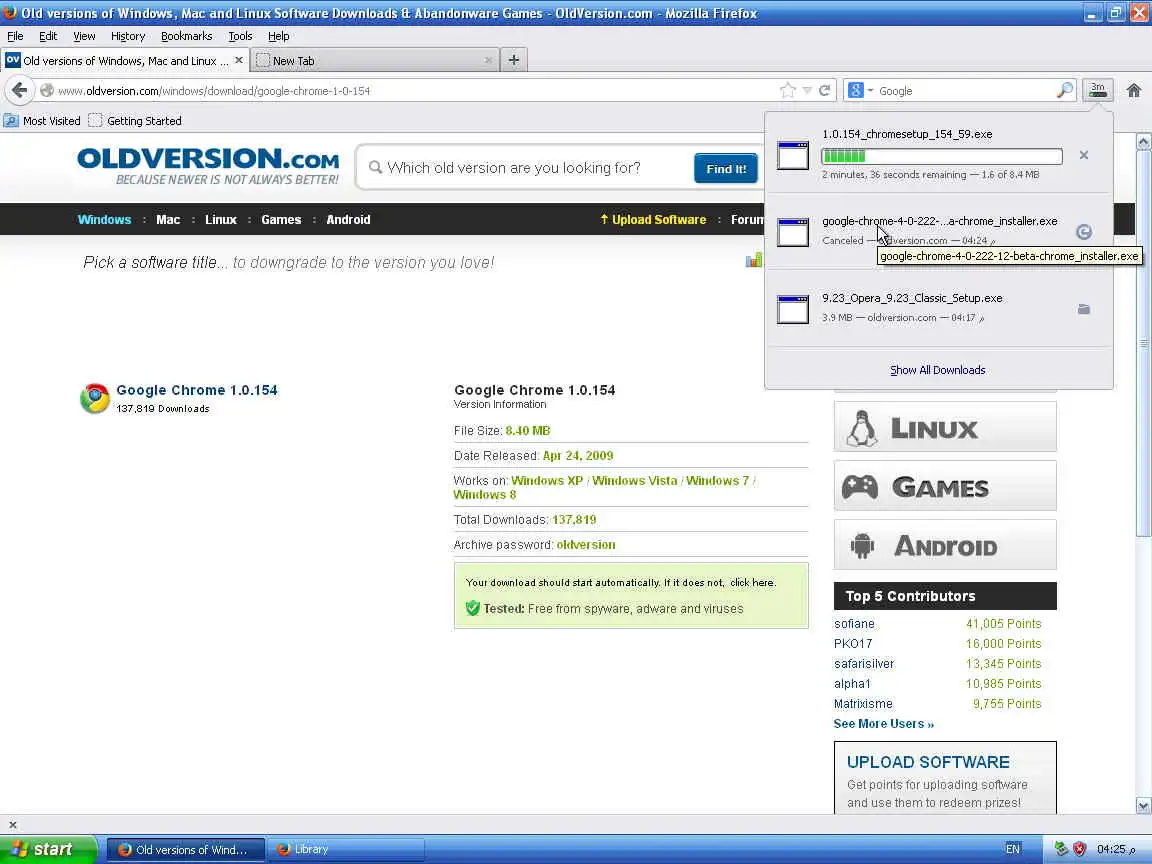Screen dimensions: 1152x864
Task: Select the Mac navigation link
Action: pyautogui.click(x=168, y=220)
